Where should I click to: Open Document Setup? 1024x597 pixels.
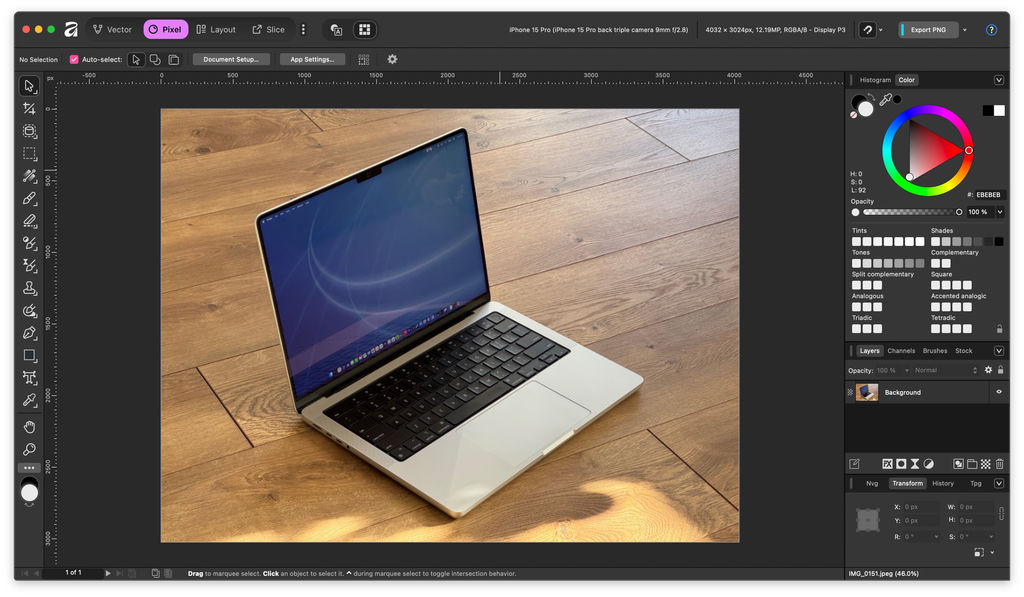[231, 59]
